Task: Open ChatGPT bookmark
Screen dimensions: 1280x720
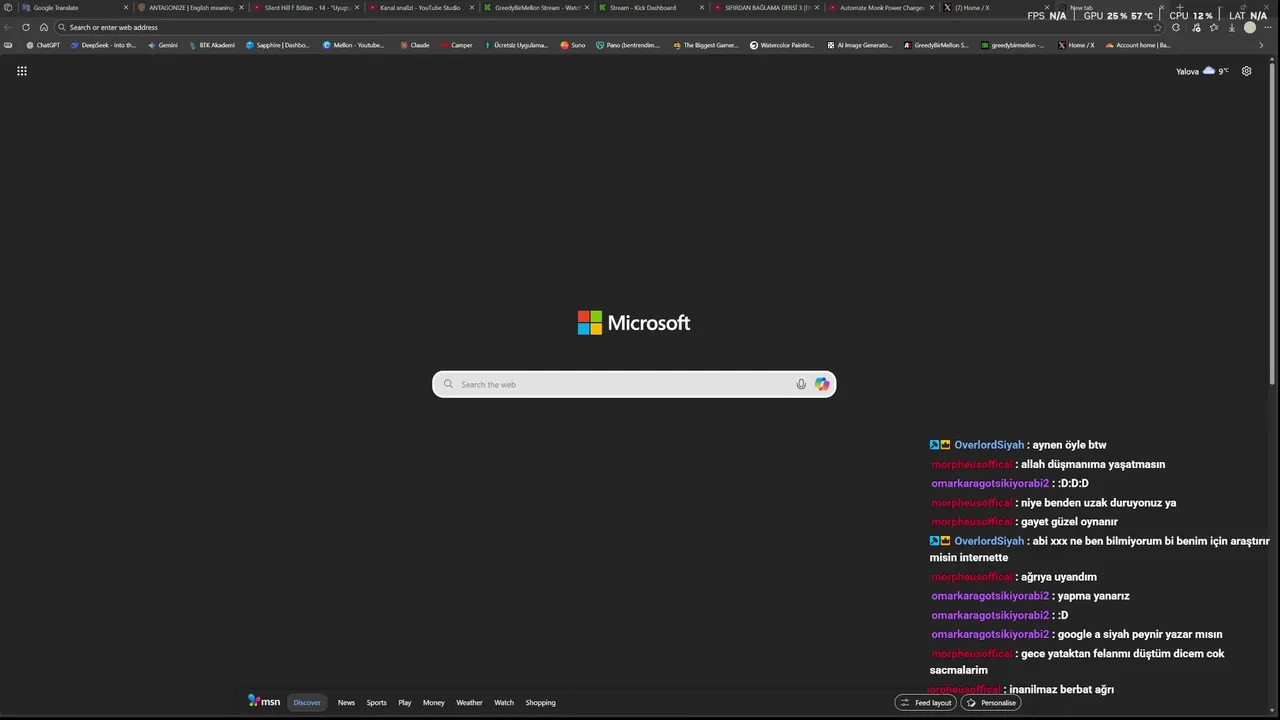Action: coord(43,45)
